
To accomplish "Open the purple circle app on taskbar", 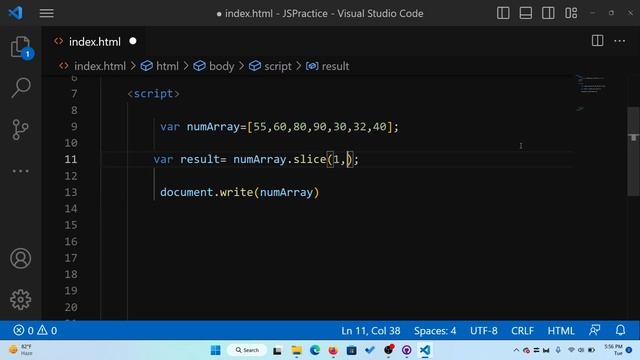I will coord(407,350).
